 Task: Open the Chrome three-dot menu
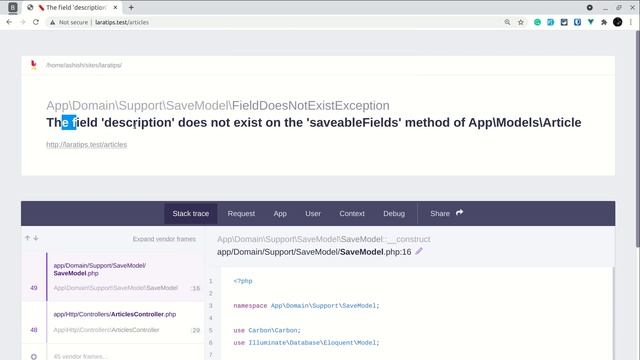[x=631, y=22]
